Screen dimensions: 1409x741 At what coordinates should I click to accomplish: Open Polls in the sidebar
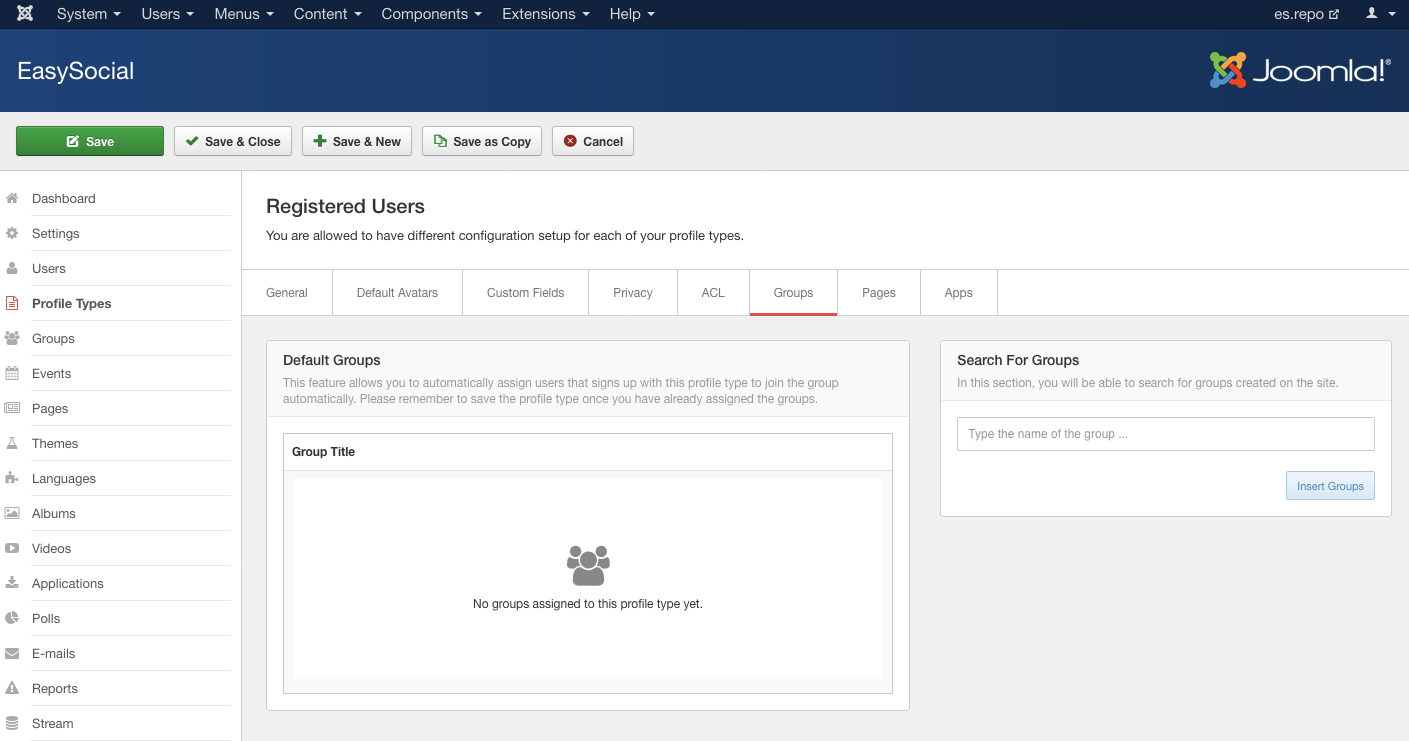tap(46, 618)
